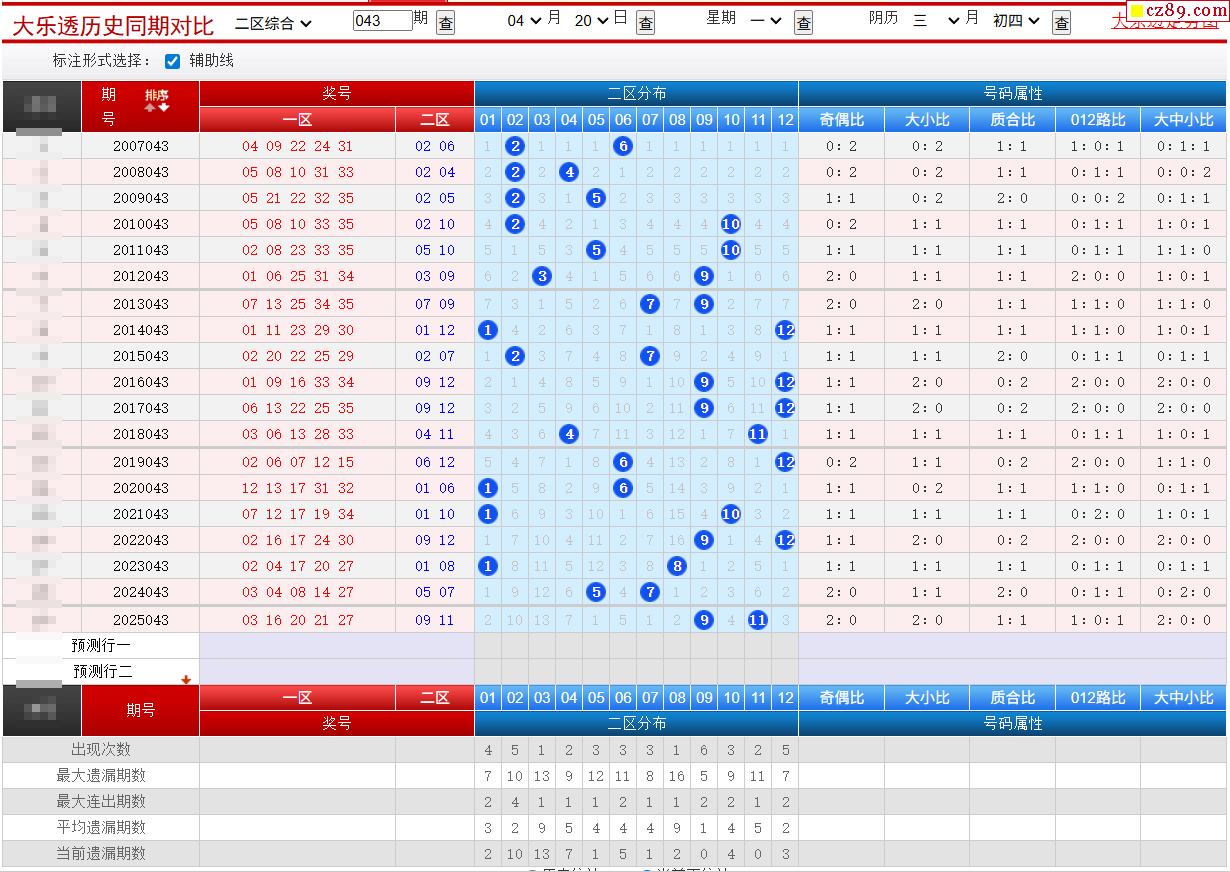1230x872 pixels.
Task: Click 查 button next to the 阴历 selectors
Action: click(1061, 22)
